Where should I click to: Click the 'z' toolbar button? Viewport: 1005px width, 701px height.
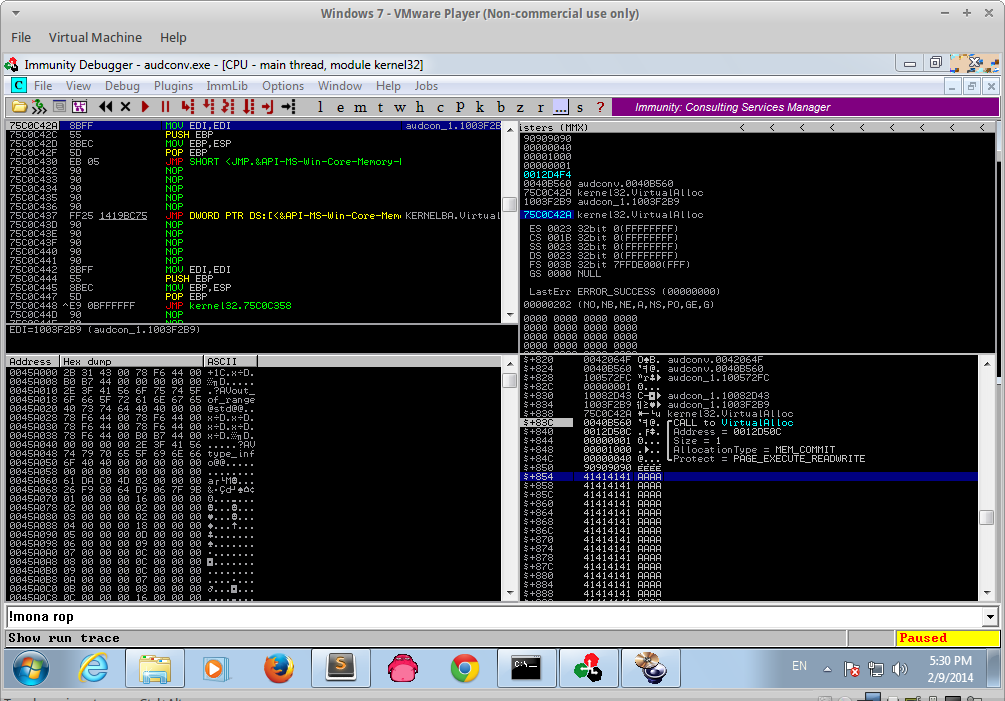click(520, 107)
